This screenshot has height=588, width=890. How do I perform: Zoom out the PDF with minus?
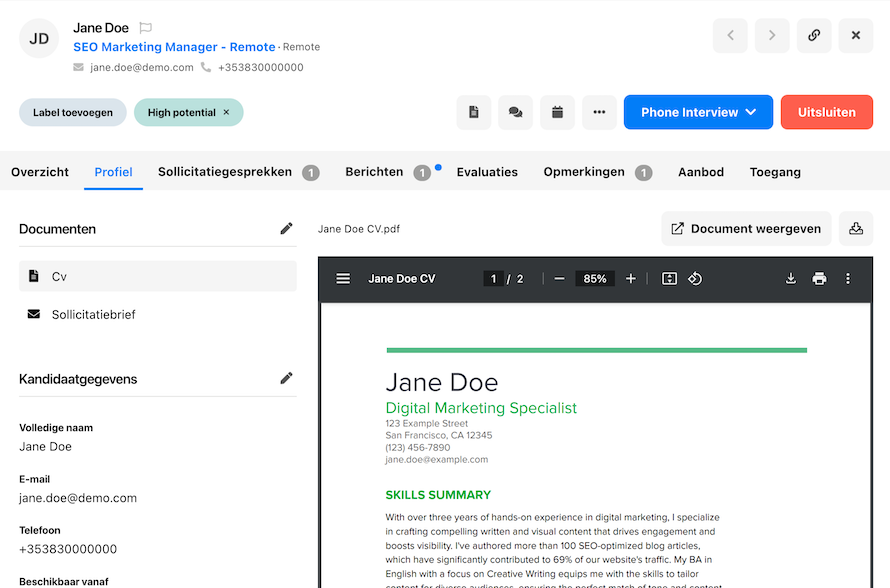(x=559, y=279)
